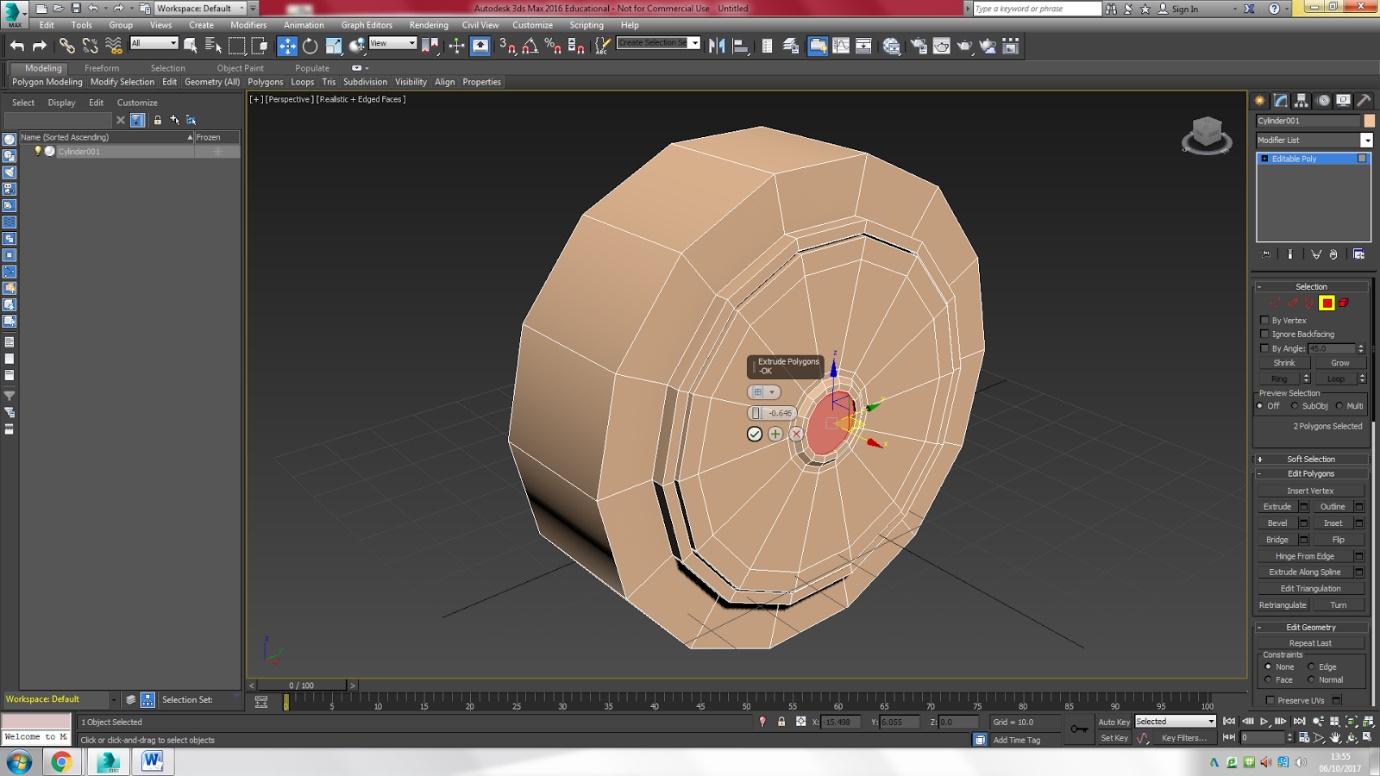Activate the Select and Scale tool
The width and height of the screenshot is (1380, 776).
coord(334,46)
